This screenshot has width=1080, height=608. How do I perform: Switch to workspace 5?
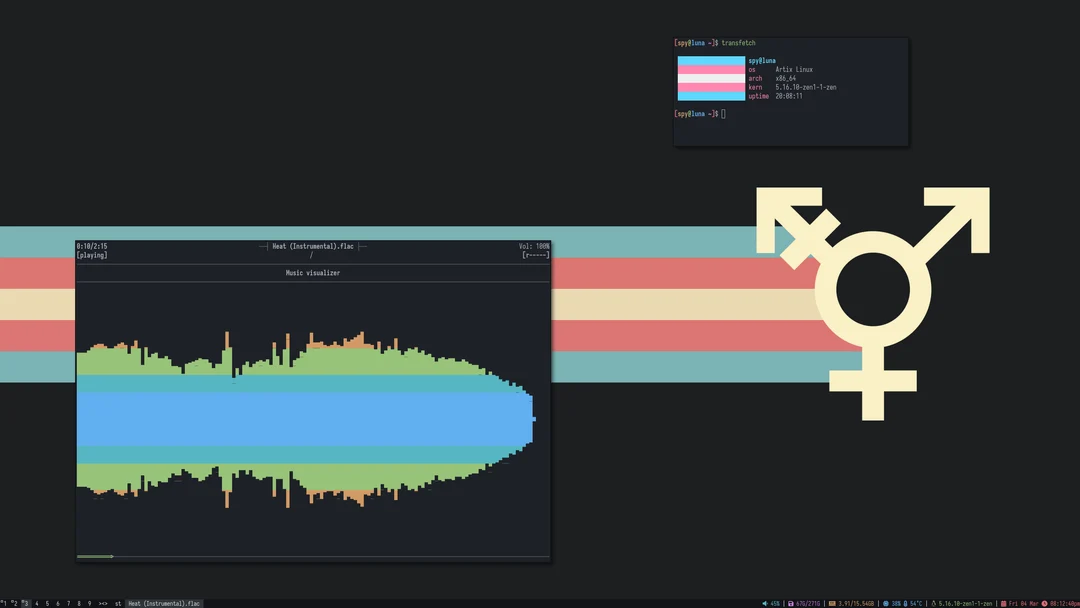[x=47, y=603]
